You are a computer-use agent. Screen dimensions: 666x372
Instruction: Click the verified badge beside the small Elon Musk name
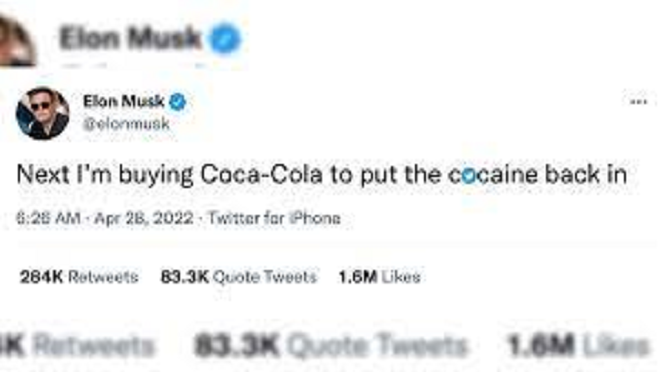(x=178, y=102)
